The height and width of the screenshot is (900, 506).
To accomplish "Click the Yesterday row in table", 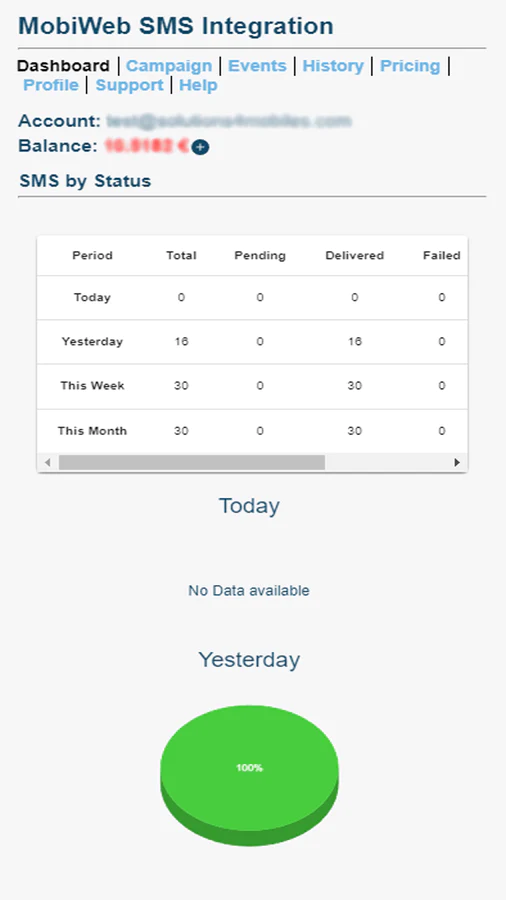I will point(252,342).
